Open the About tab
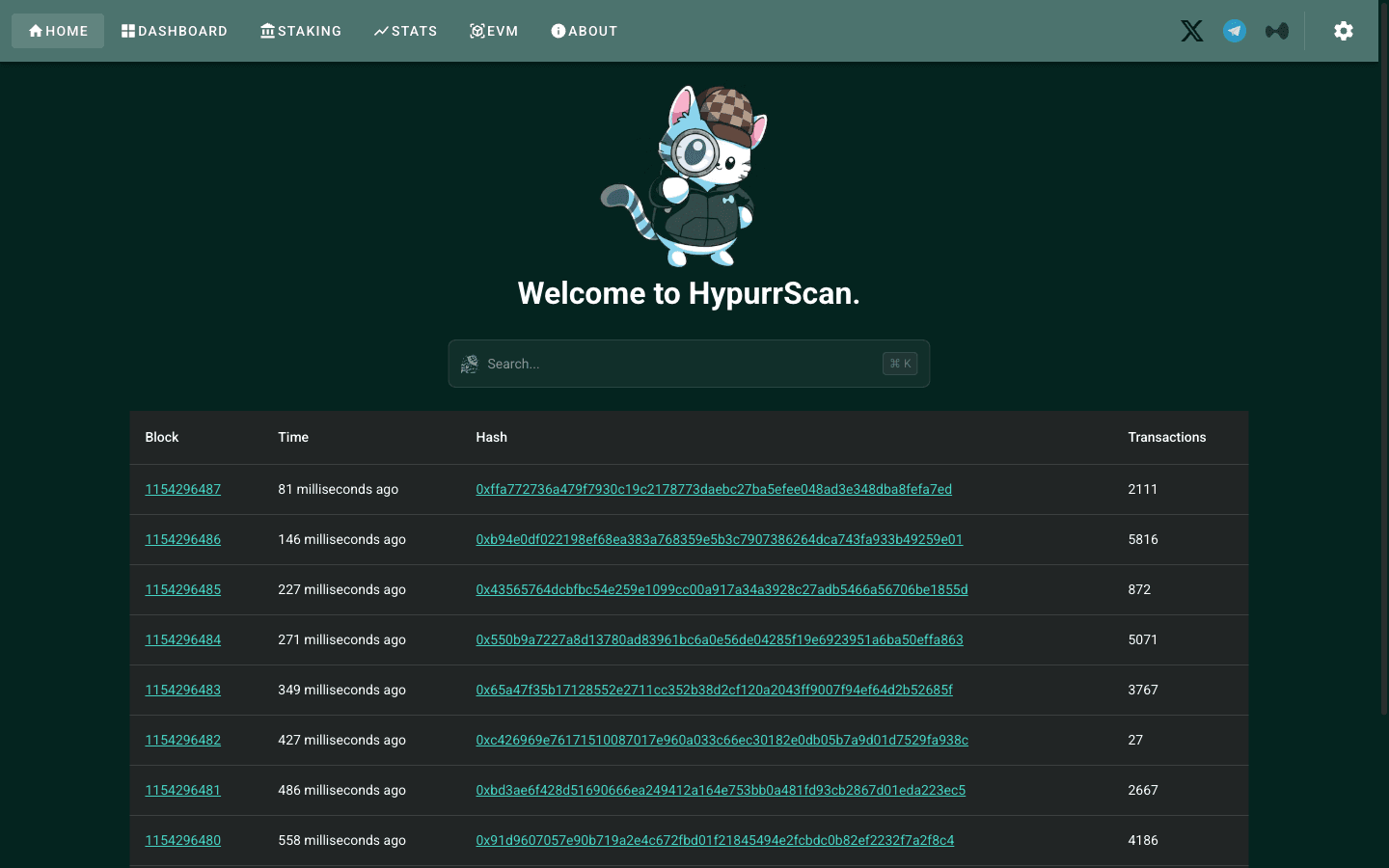 (585, 31)
